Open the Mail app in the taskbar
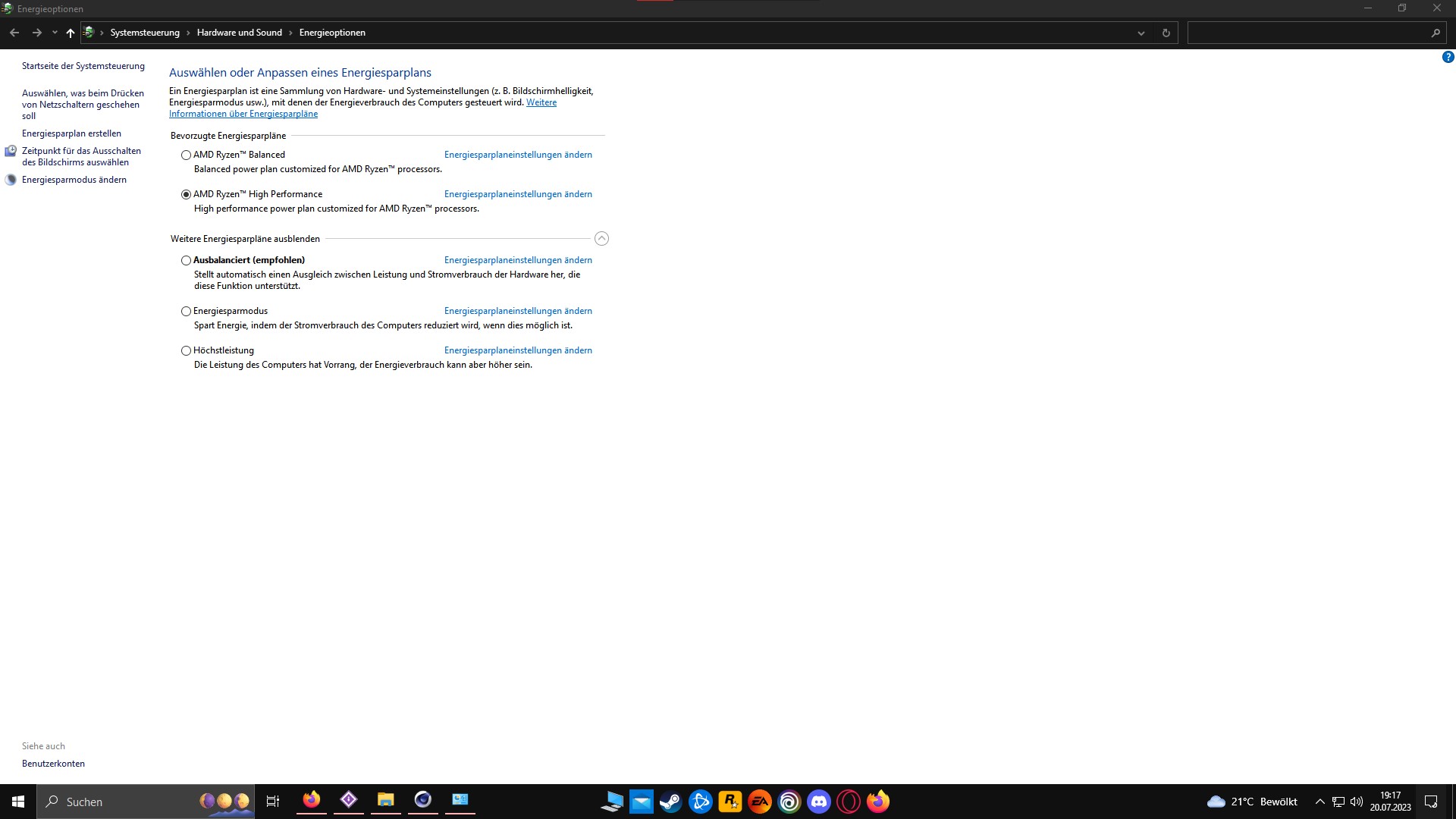1456x819 pixels. coord(642,802)
